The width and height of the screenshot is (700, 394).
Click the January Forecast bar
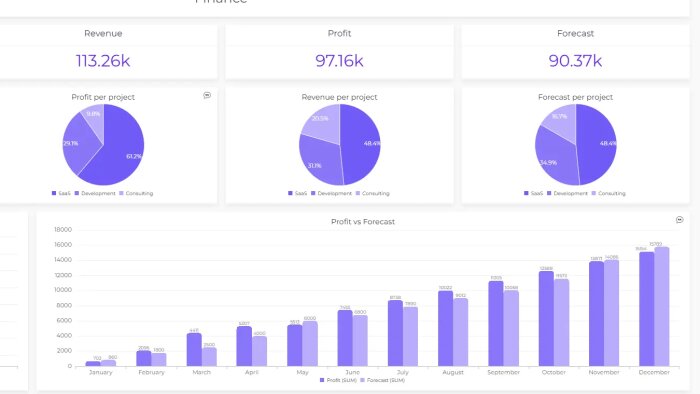108,363
